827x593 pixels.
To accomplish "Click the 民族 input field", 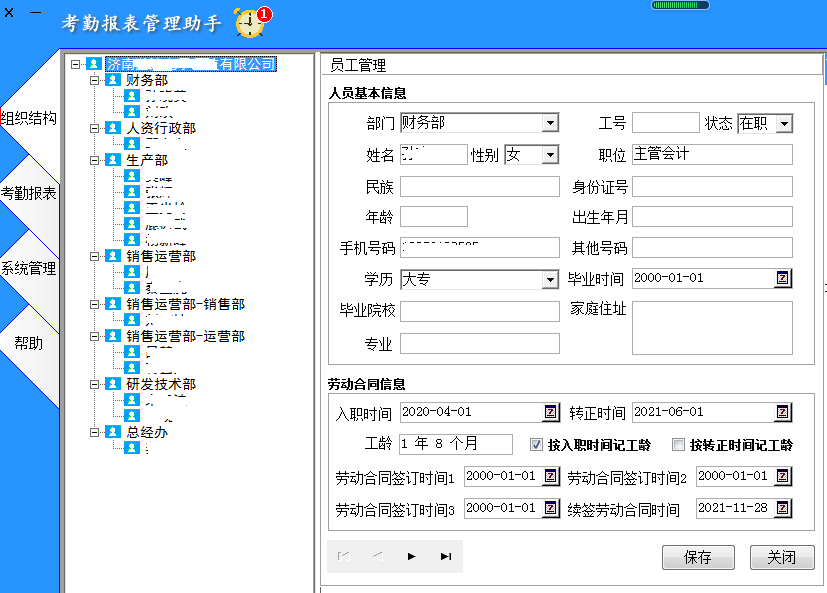I will click(479, 186).
